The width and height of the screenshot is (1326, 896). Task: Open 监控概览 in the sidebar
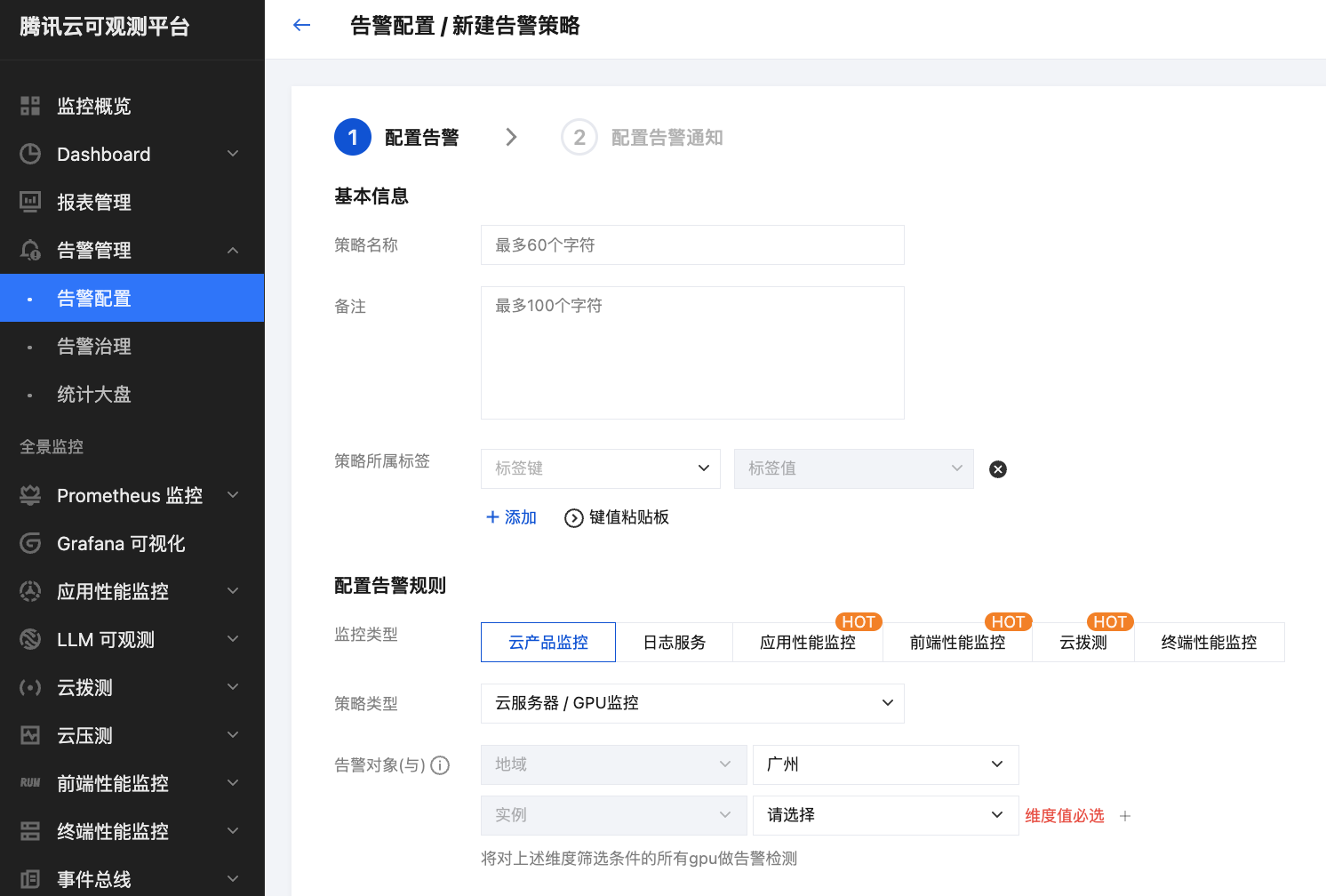click(132, 107)
